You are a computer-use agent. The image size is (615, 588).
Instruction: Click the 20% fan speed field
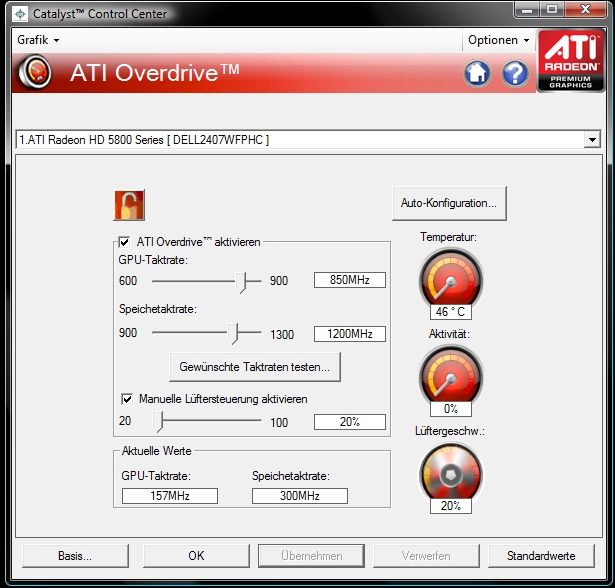(349, 422)
